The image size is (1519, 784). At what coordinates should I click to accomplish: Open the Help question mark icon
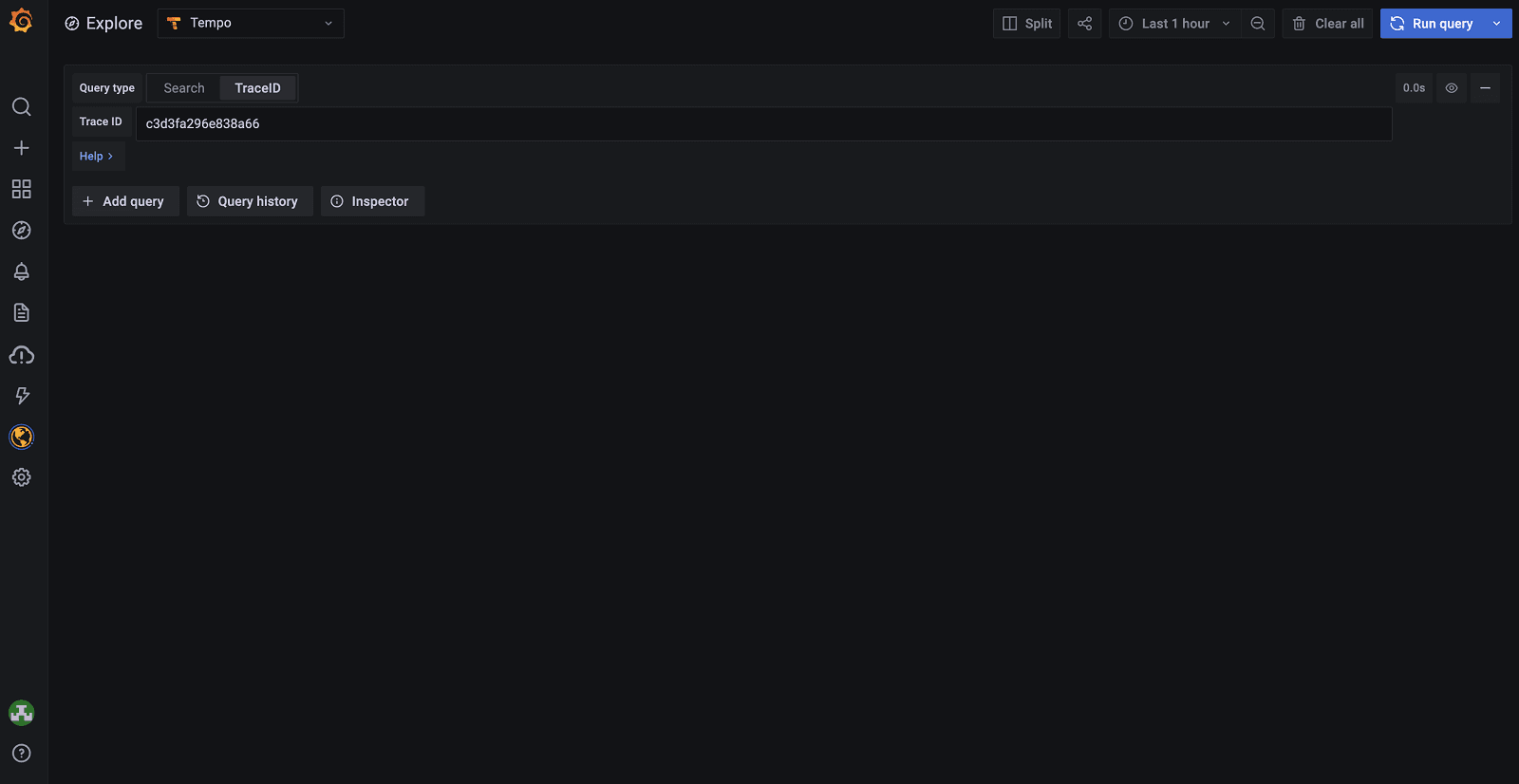pos(21,754)
